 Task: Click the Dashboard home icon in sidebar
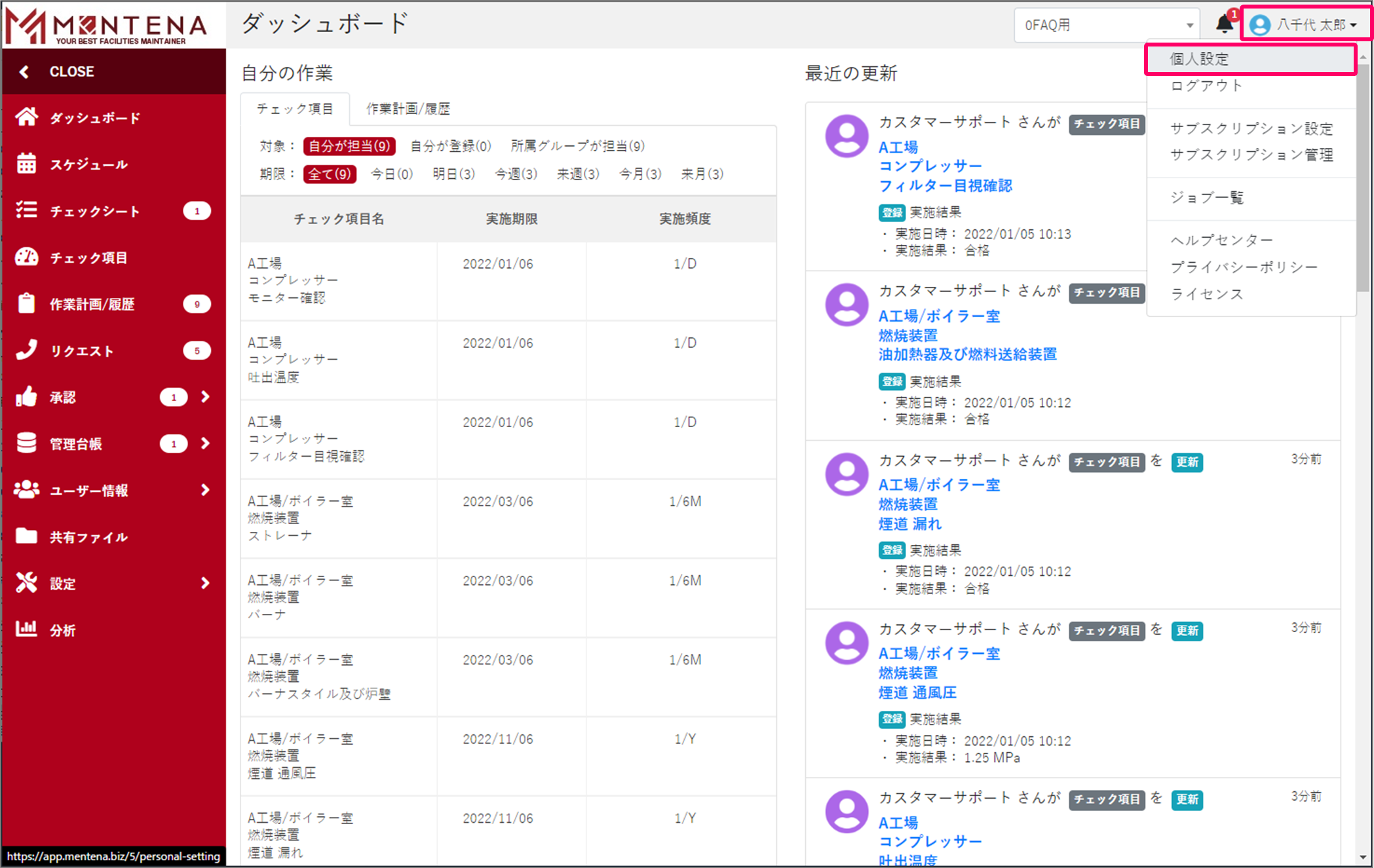pyautogui.click(x=27, y=117)
